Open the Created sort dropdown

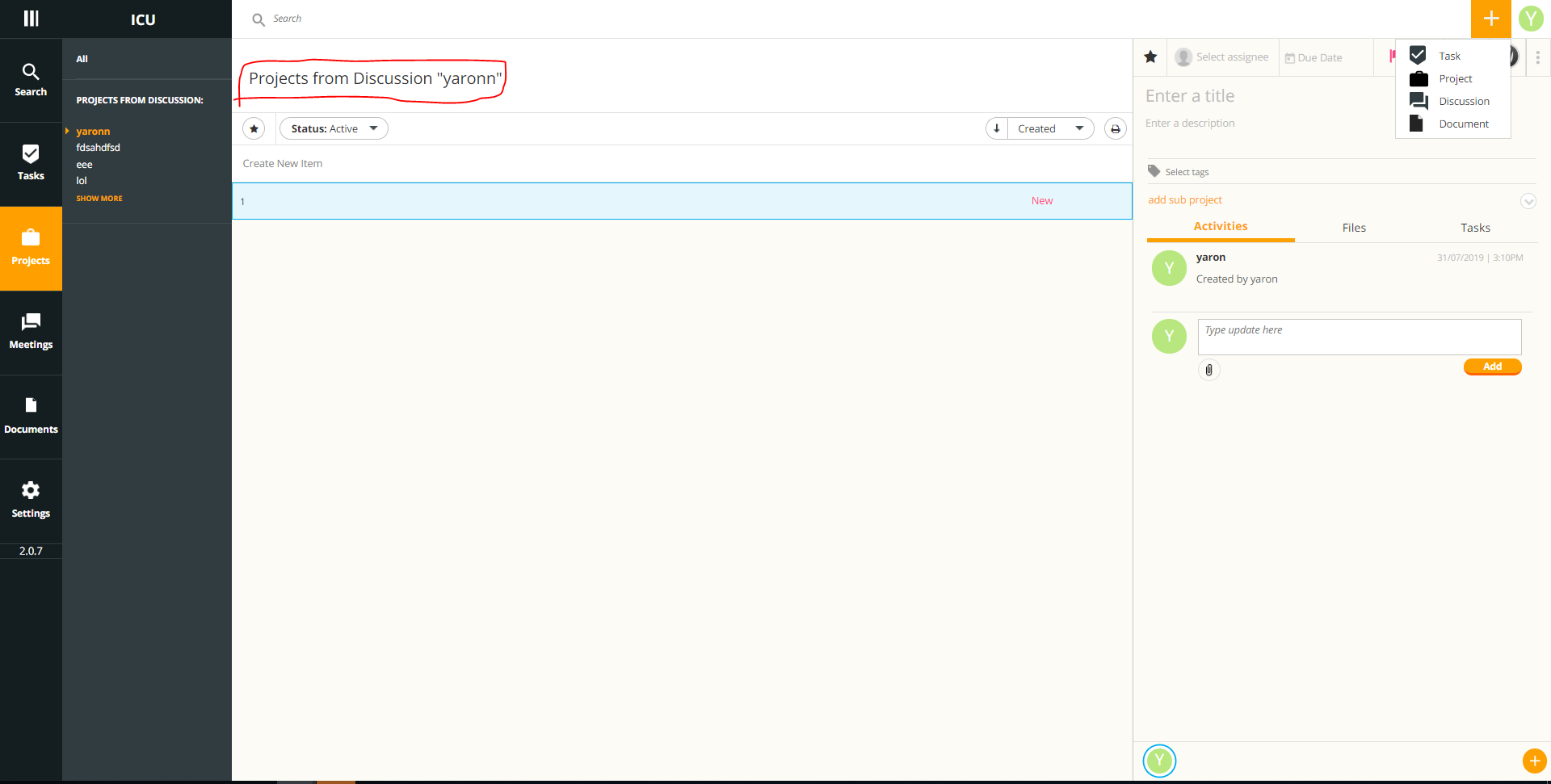click(1050, 128)
